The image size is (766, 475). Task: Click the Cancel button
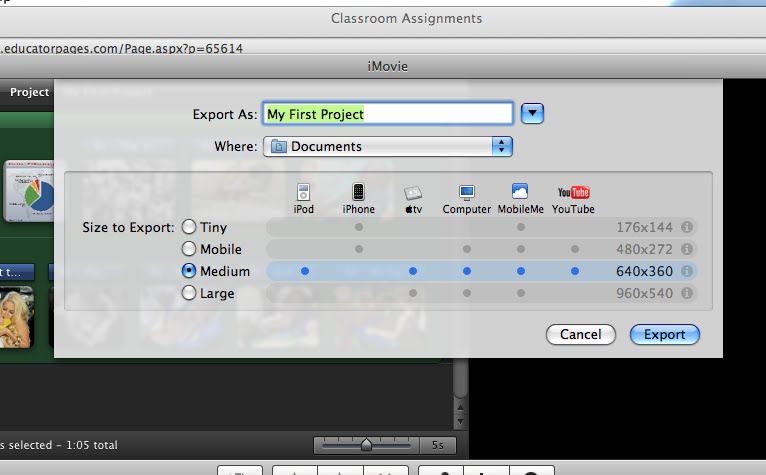coord(580,334)
